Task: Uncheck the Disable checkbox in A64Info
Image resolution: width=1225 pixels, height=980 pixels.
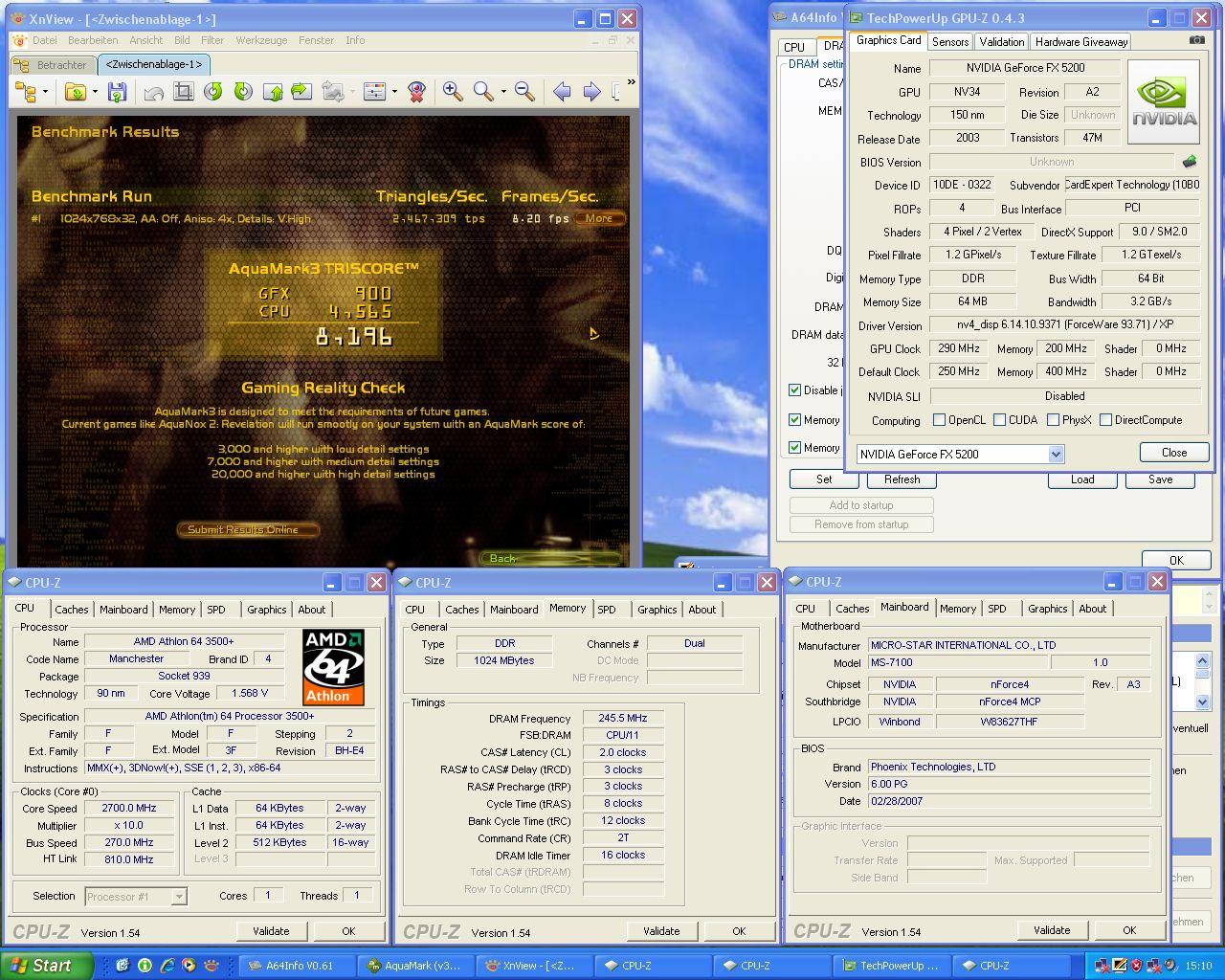Action: pyautogui.click(x=794, y=390)
